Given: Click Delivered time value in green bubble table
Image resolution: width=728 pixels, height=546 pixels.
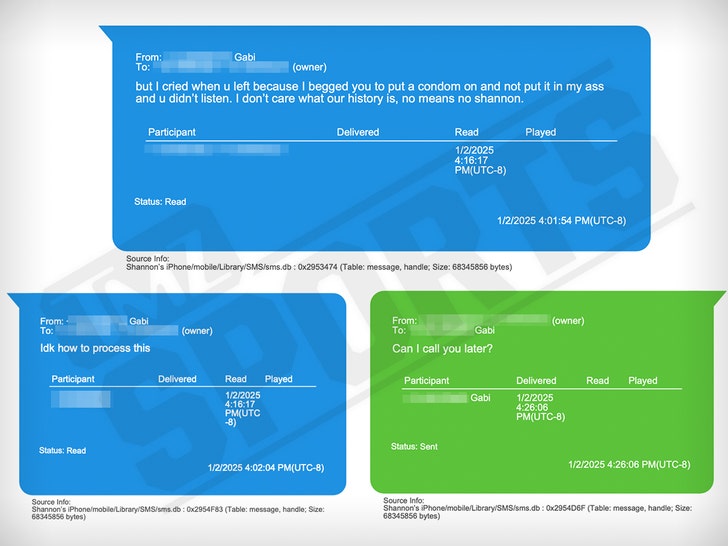Looking at the screenshot, I should [x=540, y=407].
